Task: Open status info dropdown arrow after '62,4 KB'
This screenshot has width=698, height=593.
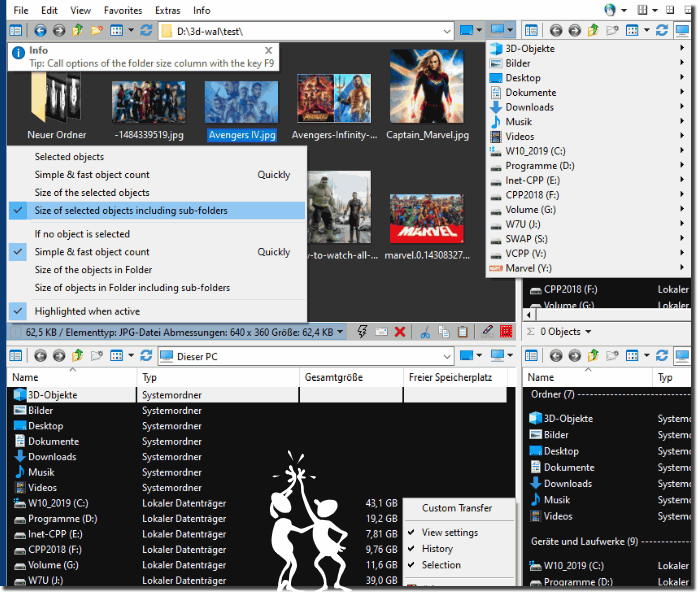Action: pos(340,332)
